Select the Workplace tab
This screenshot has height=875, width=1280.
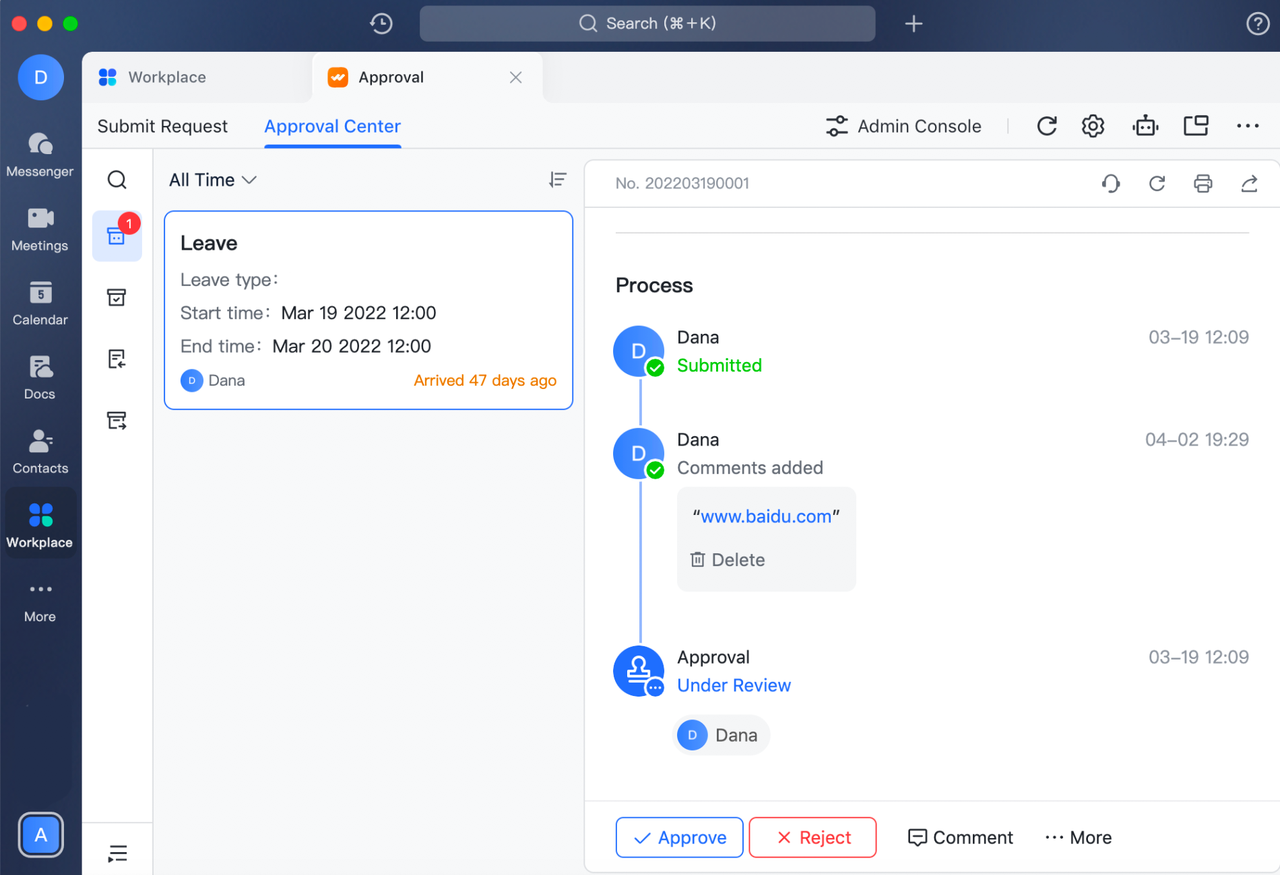click(x=166, y=77)
